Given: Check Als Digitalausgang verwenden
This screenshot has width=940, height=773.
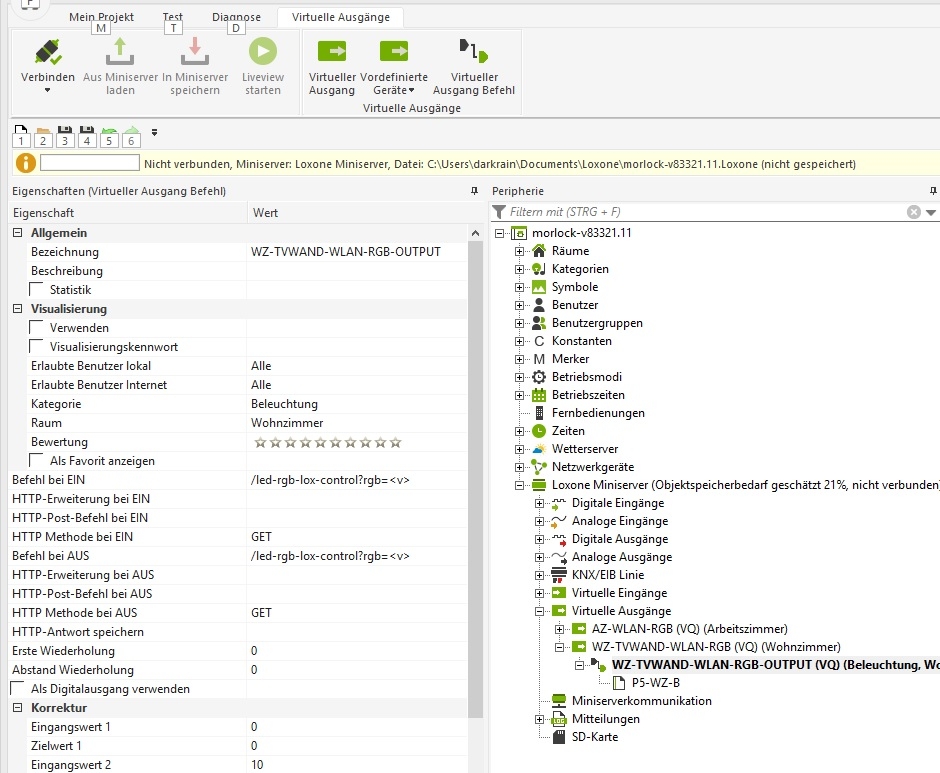Looking at the screenshot, I should [x=18, y=689].
